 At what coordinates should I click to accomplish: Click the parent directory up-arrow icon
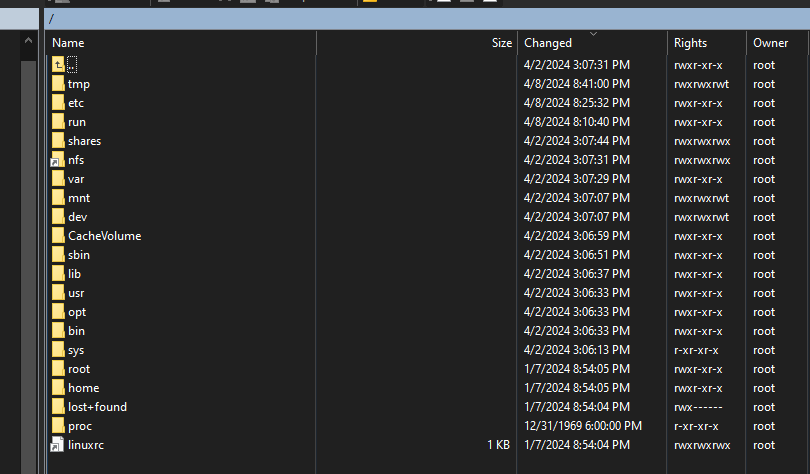coord(58,65)
